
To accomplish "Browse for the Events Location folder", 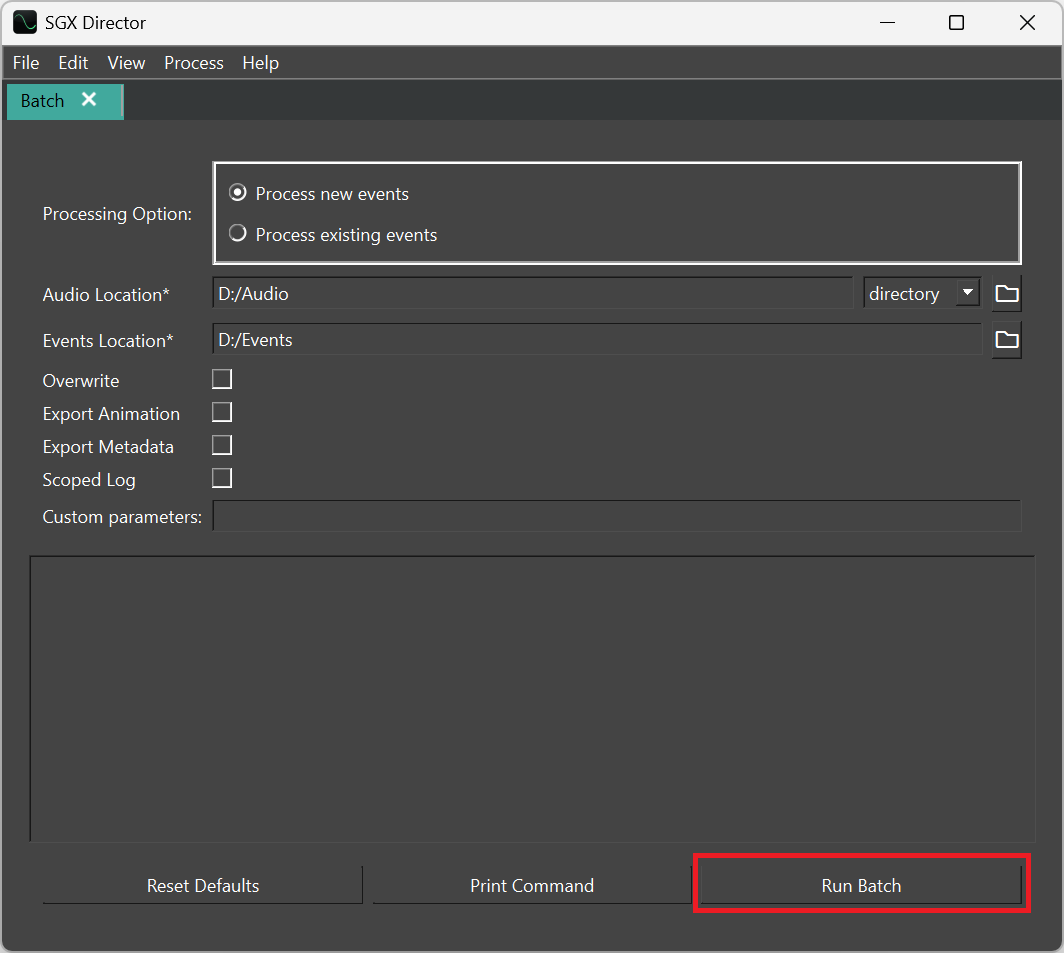I will pyautogui.click(x=1006, y=340).
